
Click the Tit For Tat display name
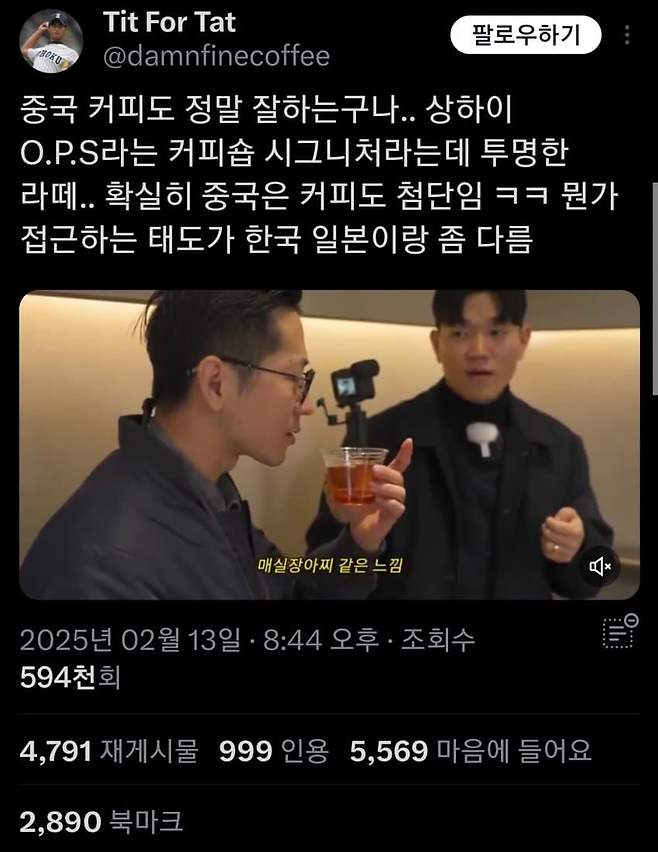point(169,22)
